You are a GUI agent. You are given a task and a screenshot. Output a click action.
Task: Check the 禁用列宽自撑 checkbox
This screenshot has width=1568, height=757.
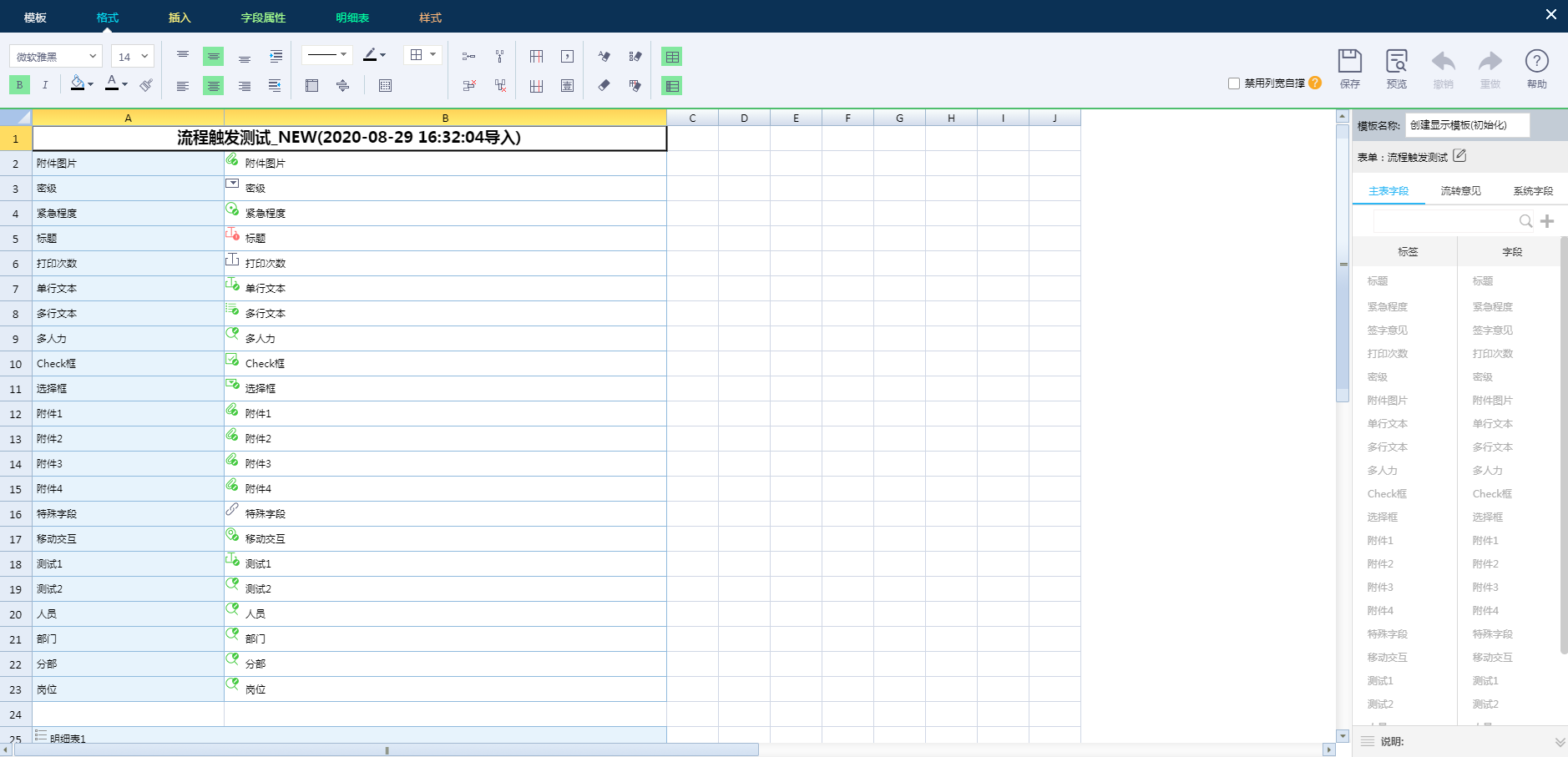(x=1234, y=83)
